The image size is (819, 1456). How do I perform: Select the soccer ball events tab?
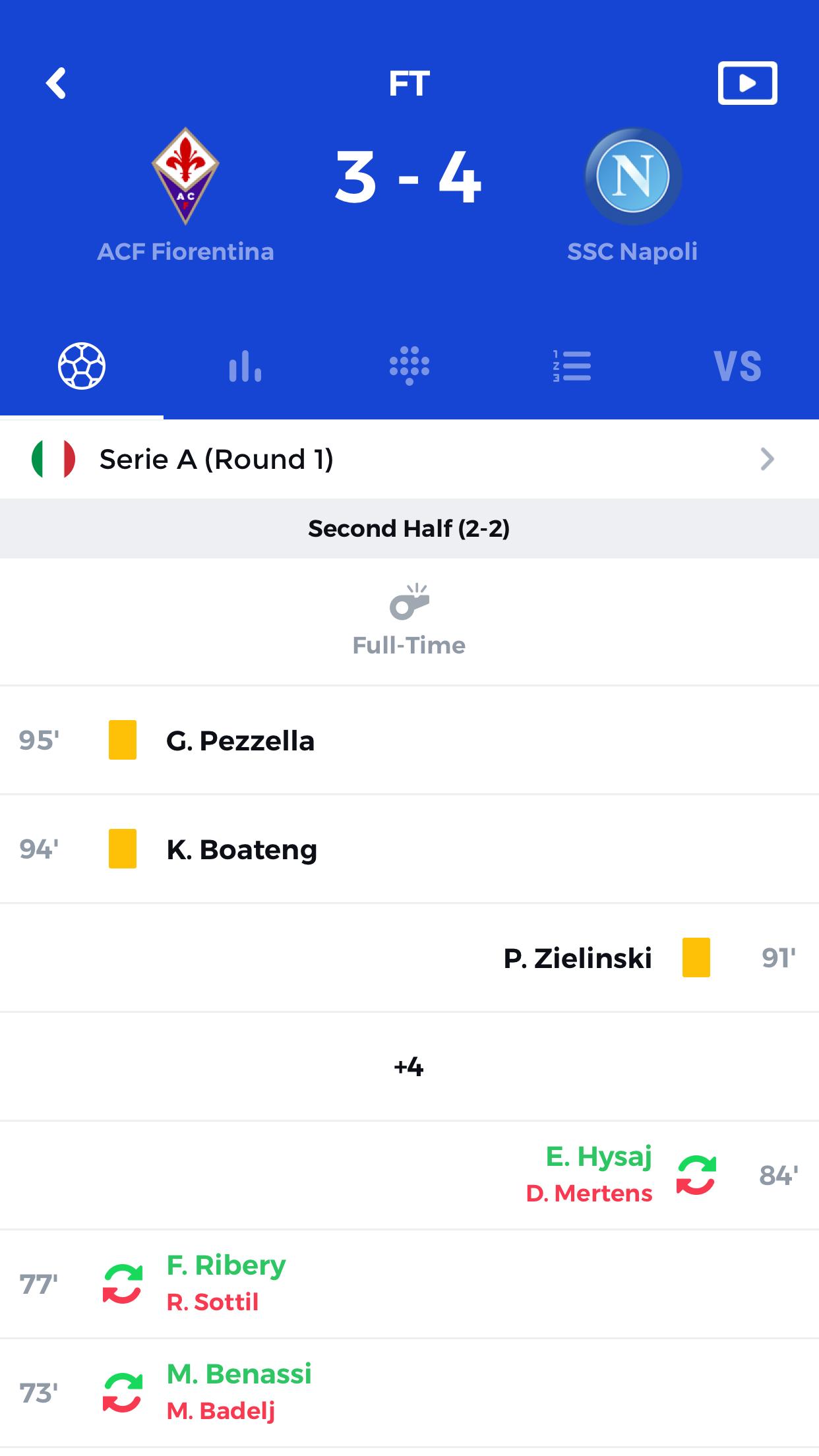tap(82, 365)
